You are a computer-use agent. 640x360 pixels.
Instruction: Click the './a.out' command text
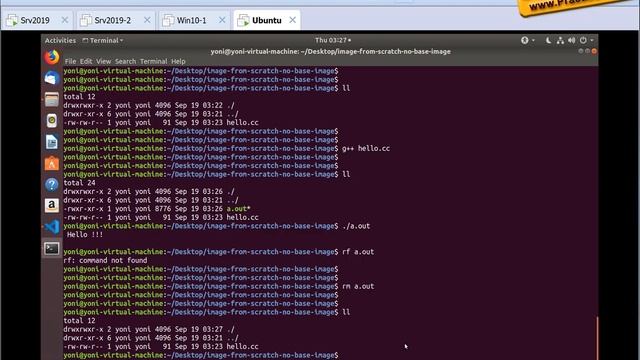pyautogui.click(x=356, y=226)
